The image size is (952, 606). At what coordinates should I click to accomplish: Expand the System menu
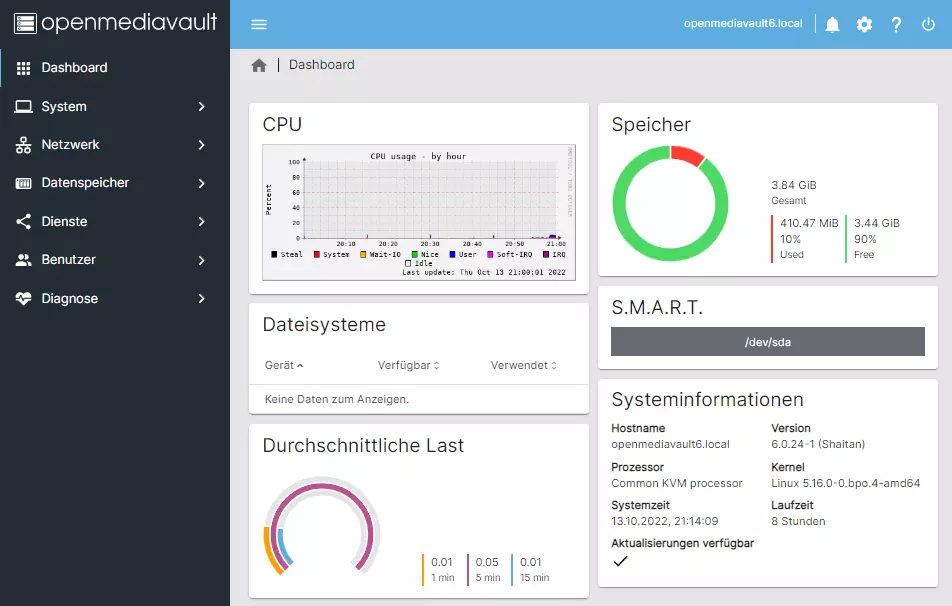(x=70, y=106)
